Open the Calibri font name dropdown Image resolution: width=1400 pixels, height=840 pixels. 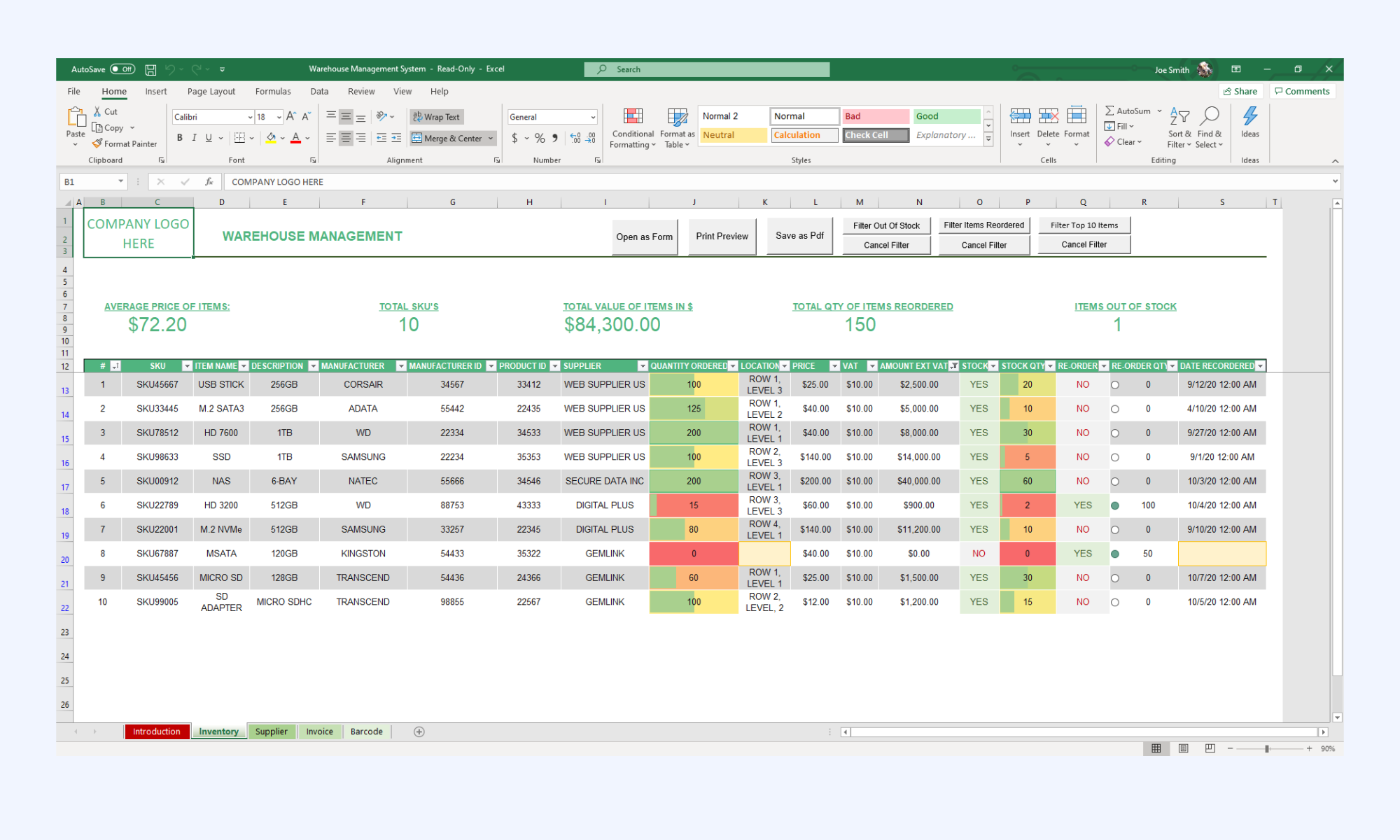(249, 117)
